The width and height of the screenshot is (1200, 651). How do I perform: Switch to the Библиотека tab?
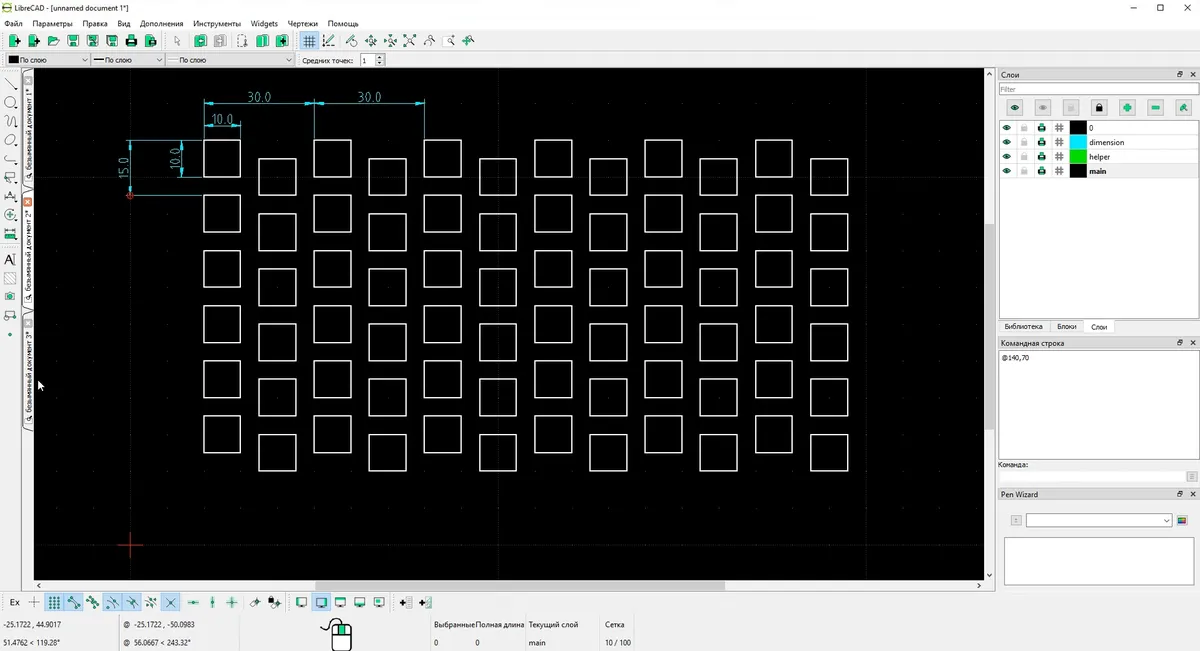coord(1023,327)
